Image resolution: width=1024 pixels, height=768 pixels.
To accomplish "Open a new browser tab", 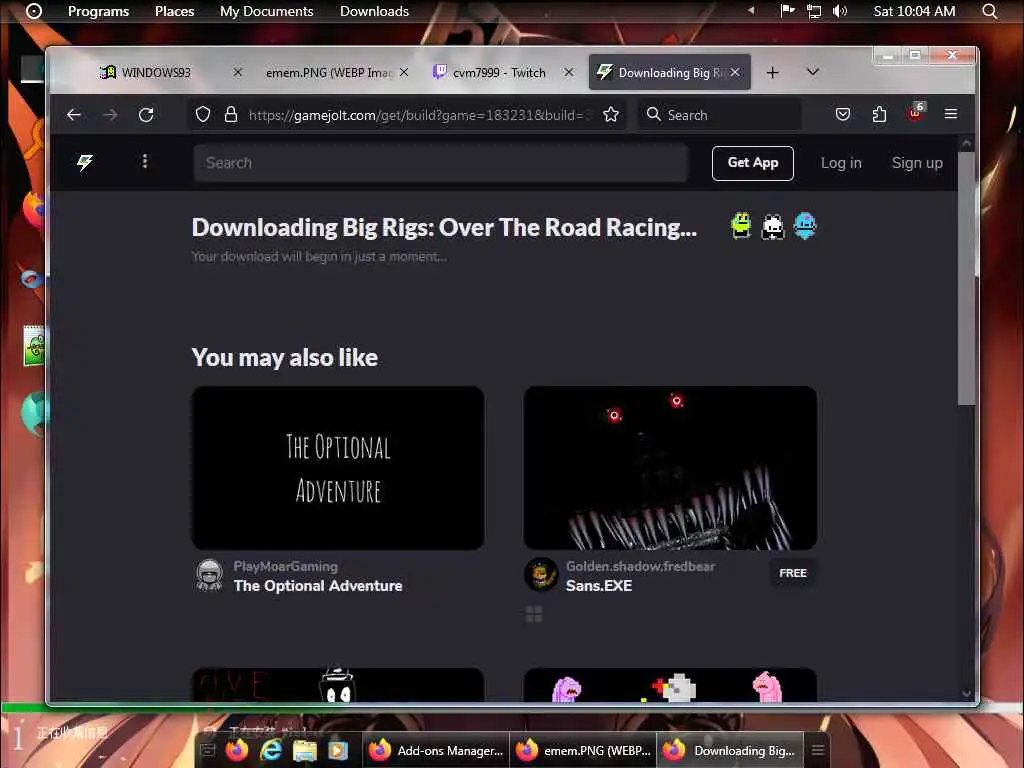I will (x=773, y=72).
